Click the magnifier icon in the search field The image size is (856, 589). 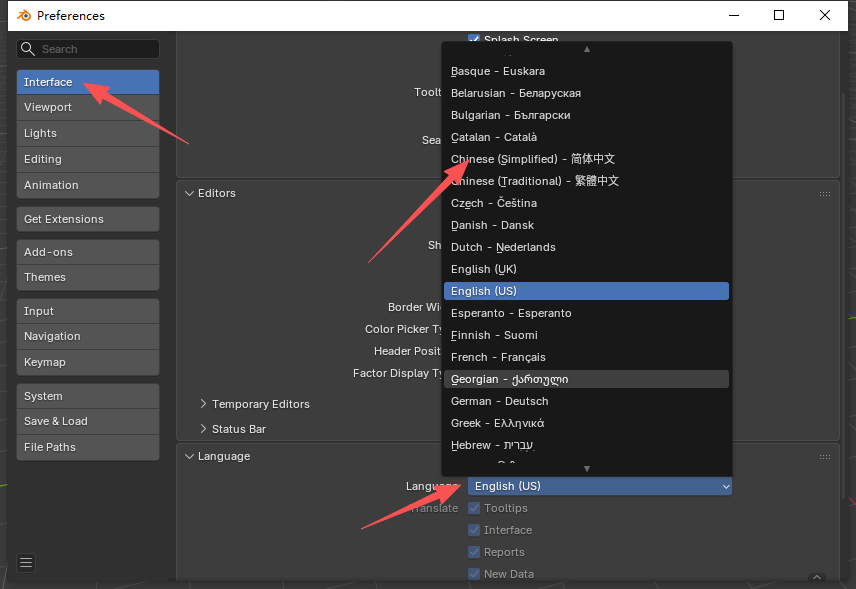(29, 49)
